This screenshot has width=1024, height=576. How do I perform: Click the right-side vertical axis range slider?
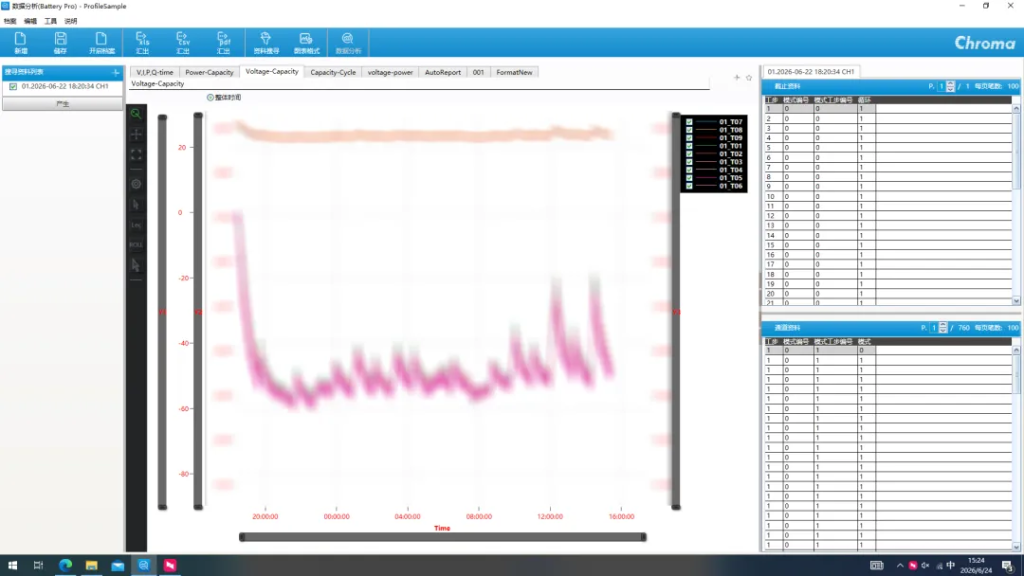click(x=676, y=310)
